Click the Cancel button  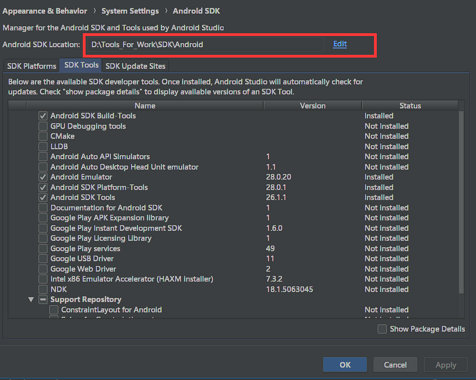point(395,365)
